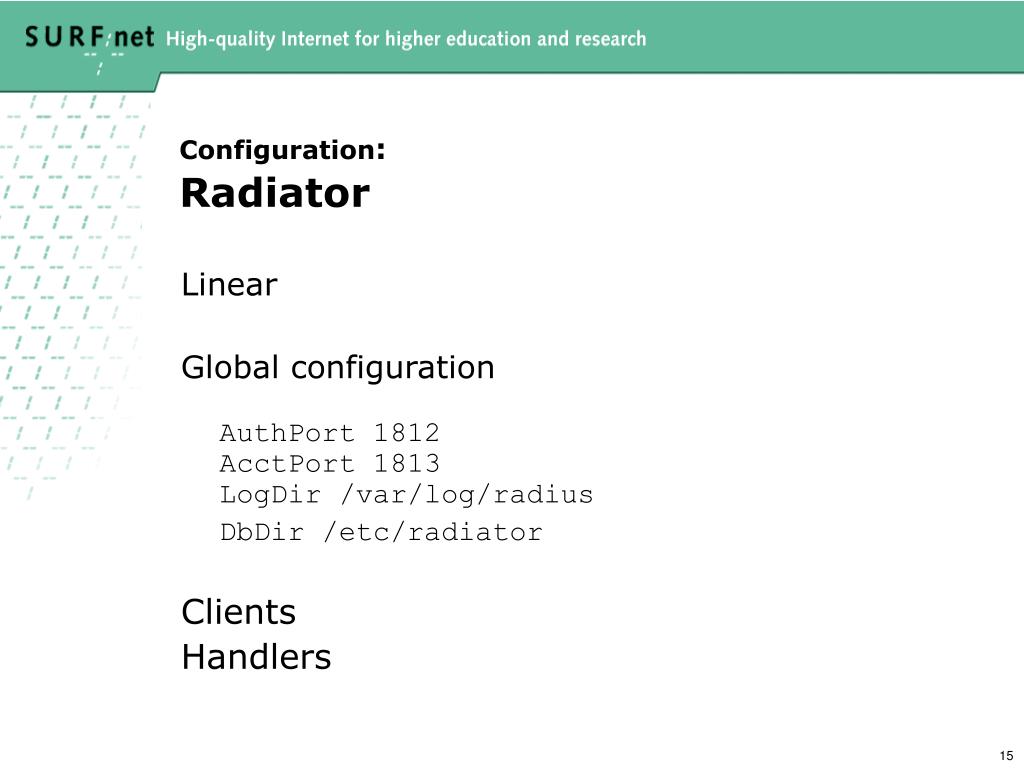
Task: Select the "AuthPort 1812" code line
Action: (x=329, y=433)
